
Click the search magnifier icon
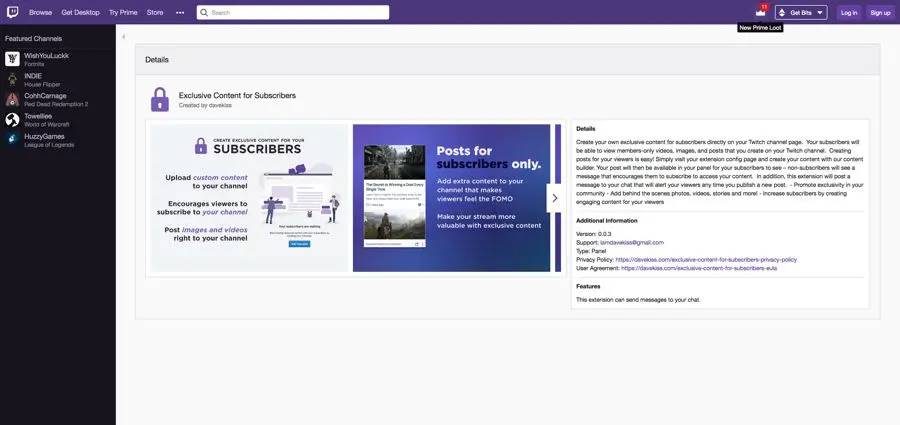pos(204,13)
